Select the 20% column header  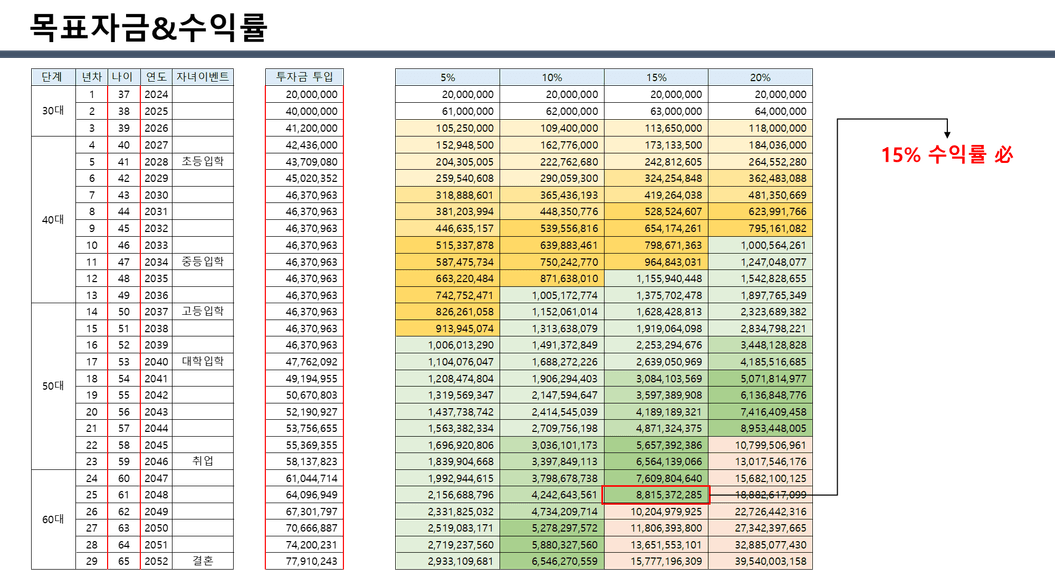tap(760, 77)
